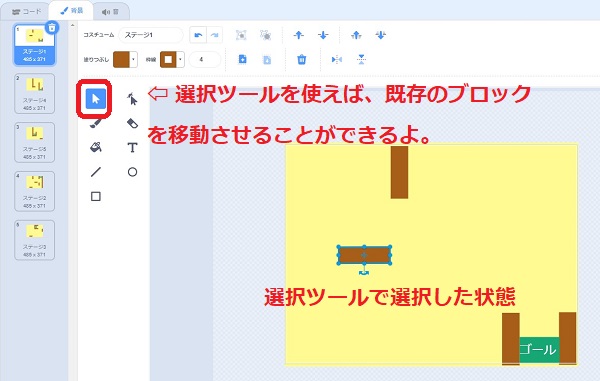Click the brown fill color swatch
The width and height of the screenshot is (600, 381).
tap(121, 60)
